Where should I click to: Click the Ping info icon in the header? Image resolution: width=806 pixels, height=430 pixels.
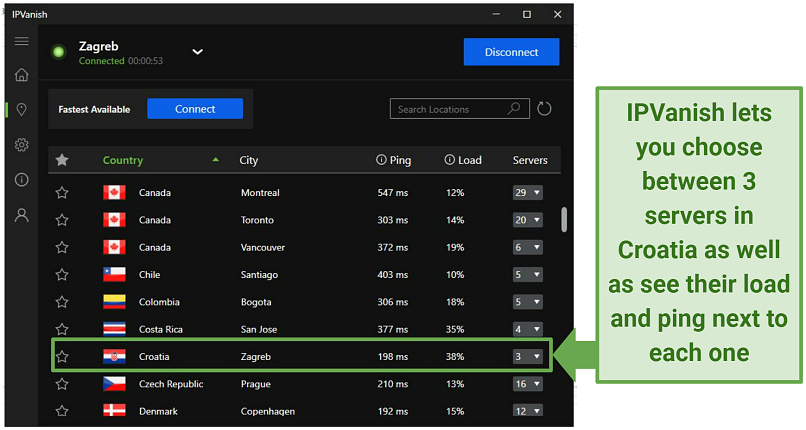[x=381, y=160]
